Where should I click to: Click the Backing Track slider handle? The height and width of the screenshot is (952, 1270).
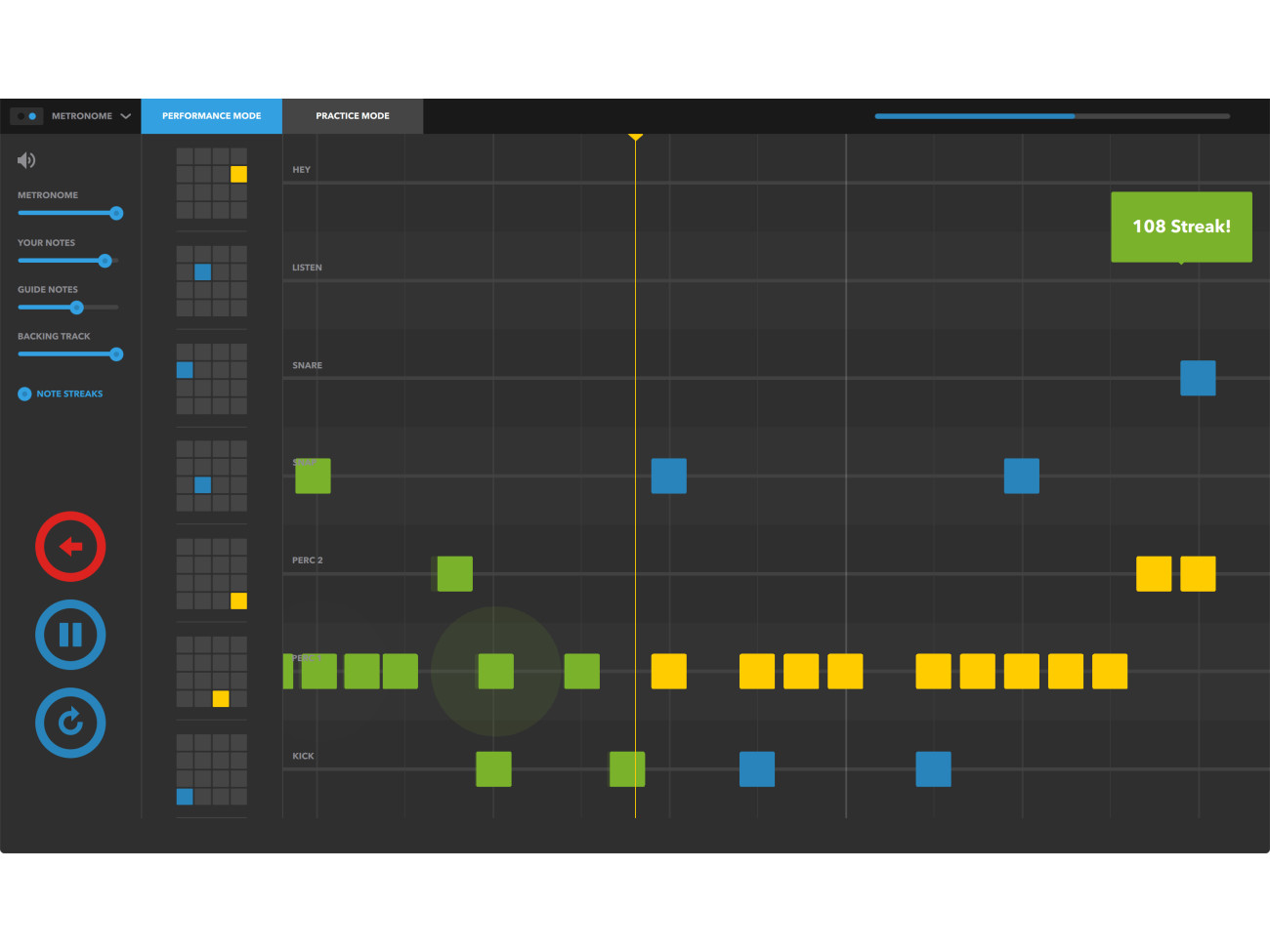[116, 354]
